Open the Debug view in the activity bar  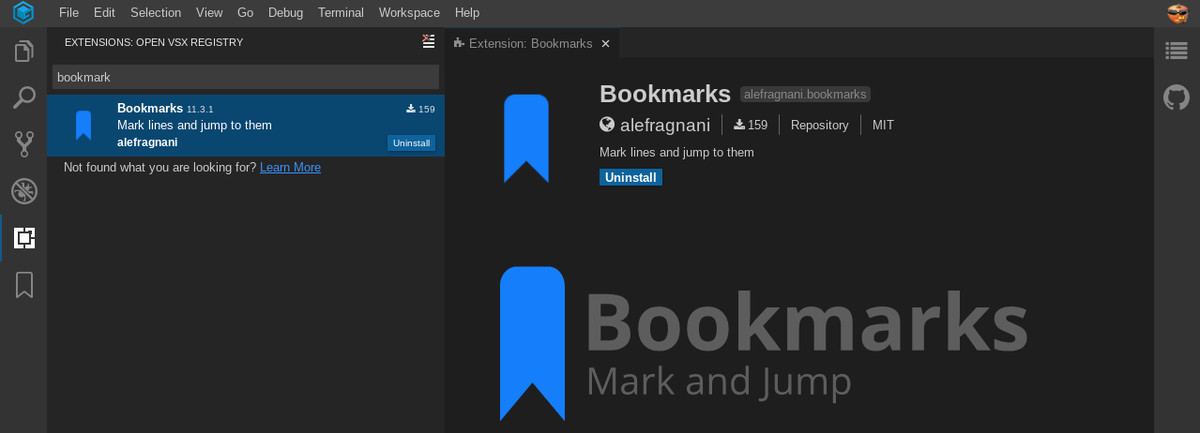pyautogui.click(x=24, y=191)
